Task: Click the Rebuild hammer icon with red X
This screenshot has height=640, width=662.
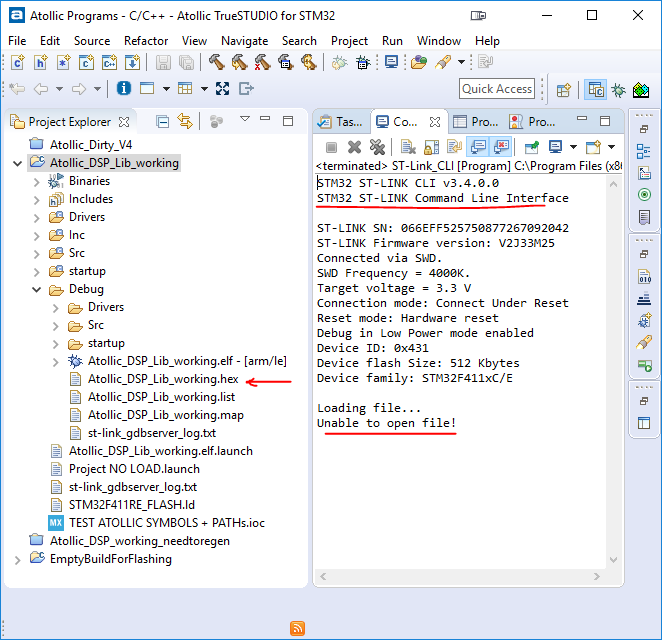Action: pyautogui.click(x=262, y=62)
